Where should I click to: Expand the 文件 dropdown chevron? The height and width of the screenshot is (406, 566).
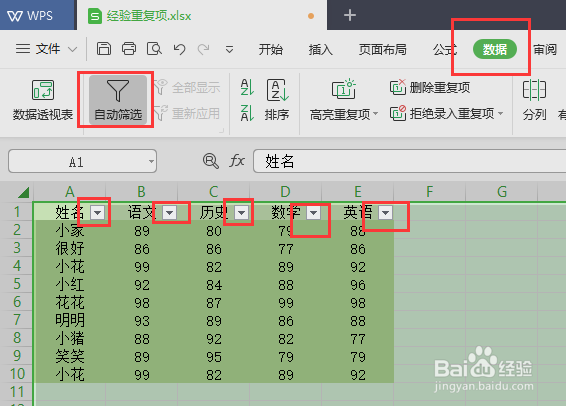click(73, 49)
